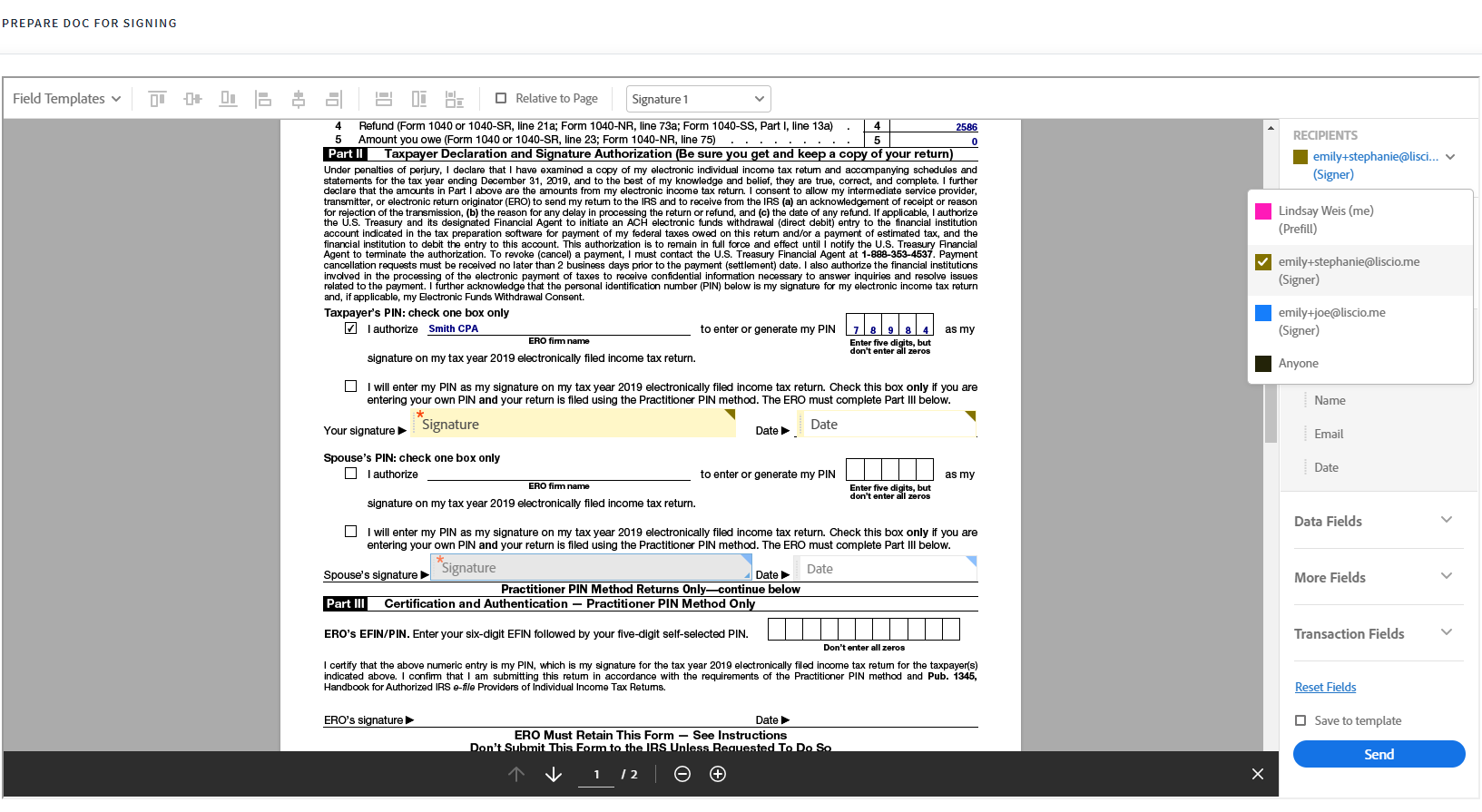The image size is (1482, 812).
Task: Go to previous page with up arrow
Action: click(x=516, y=774)
